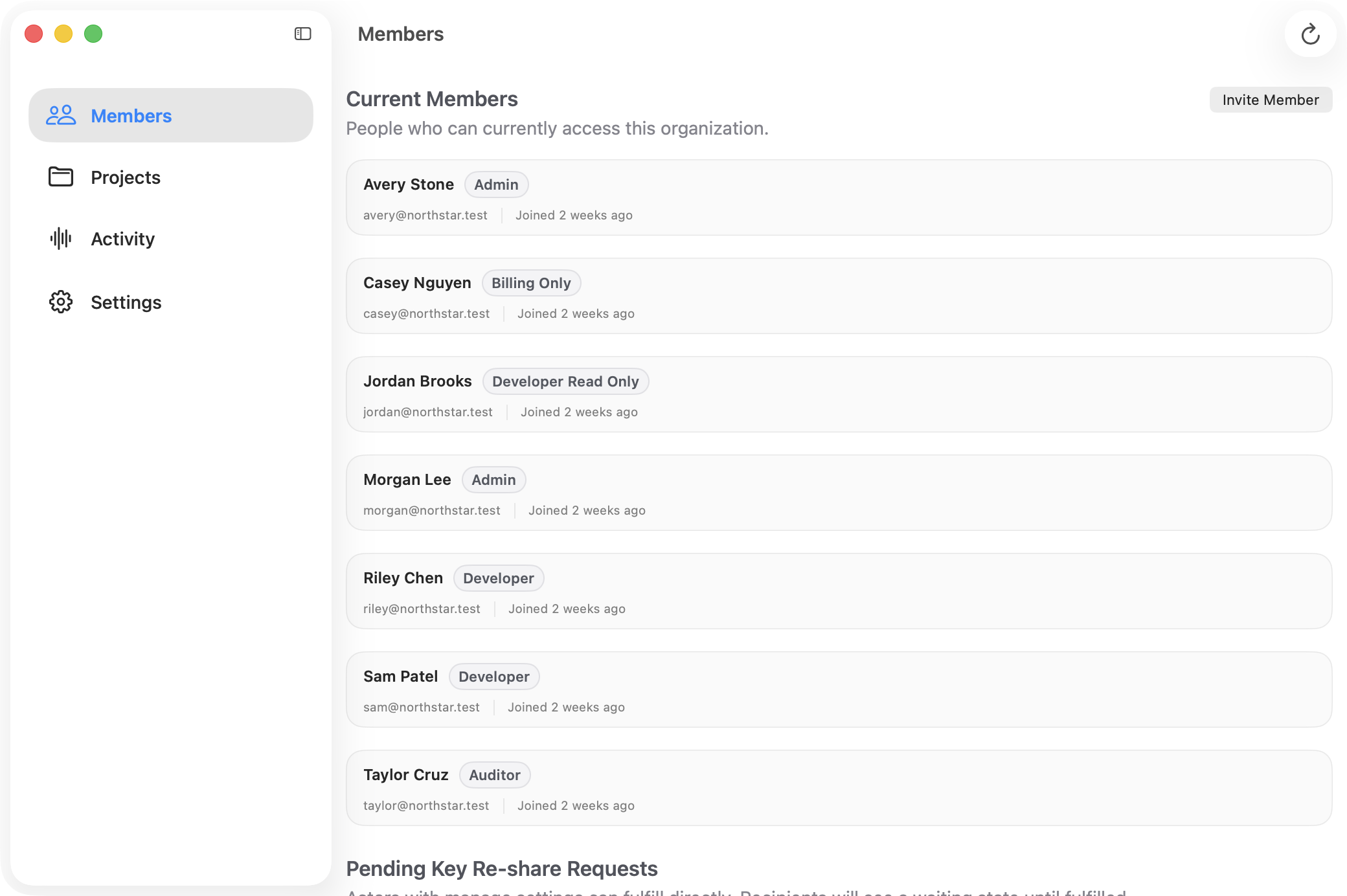Switch to the Activity section
Image resolution: width=1347 pixels, height=896 pixels.
click(x=122, y=238)
